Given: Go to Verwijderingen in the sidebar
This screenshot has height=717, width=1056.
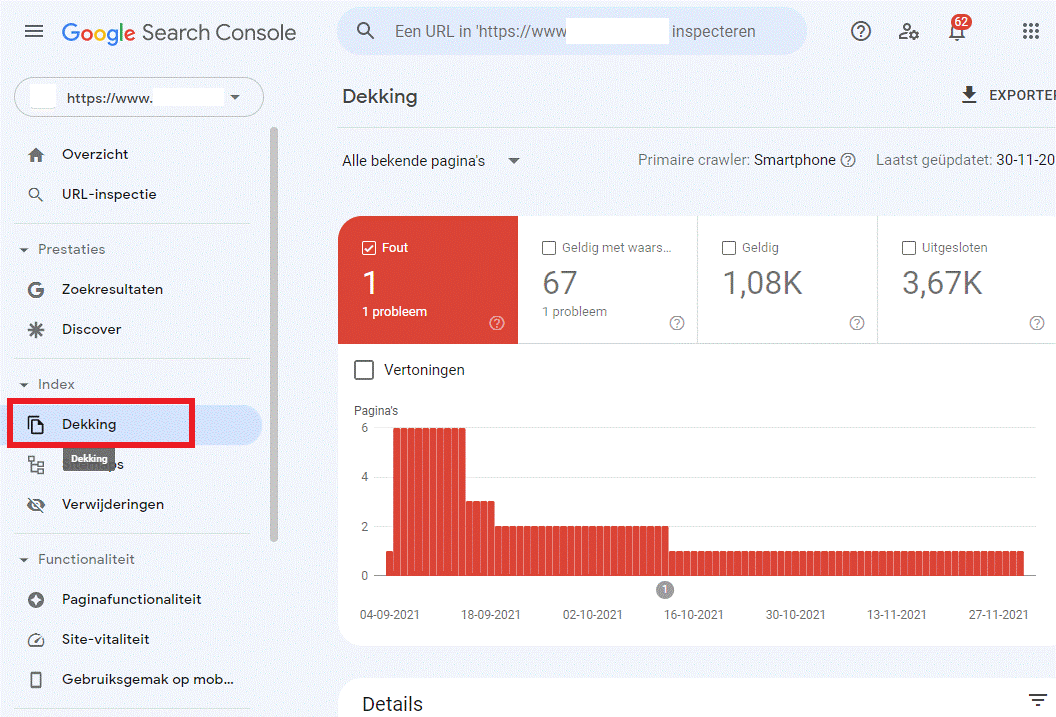Looking at the screenshot, I should (x=112, y=505).
